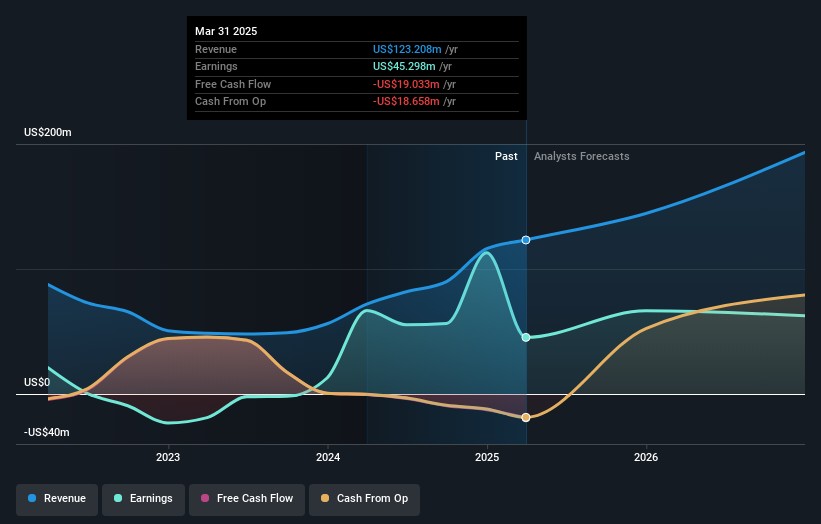Select the 2024 x-axis label

pos(328,457)
